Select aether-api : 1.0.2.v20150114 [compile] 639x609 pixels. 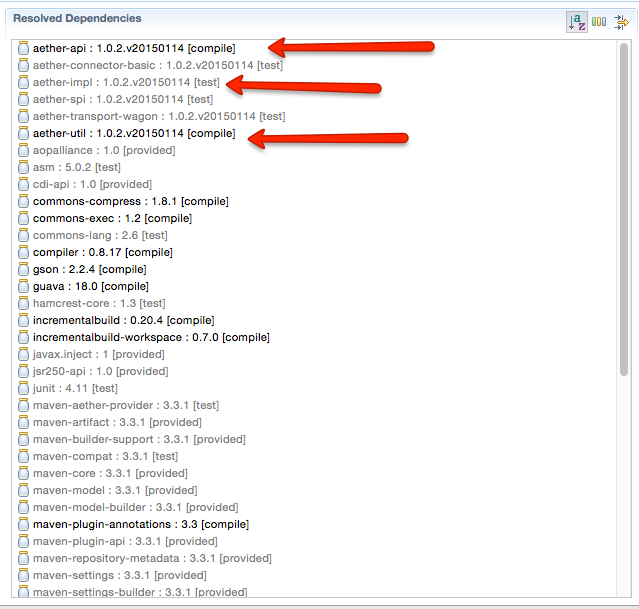tap(134, 48)
